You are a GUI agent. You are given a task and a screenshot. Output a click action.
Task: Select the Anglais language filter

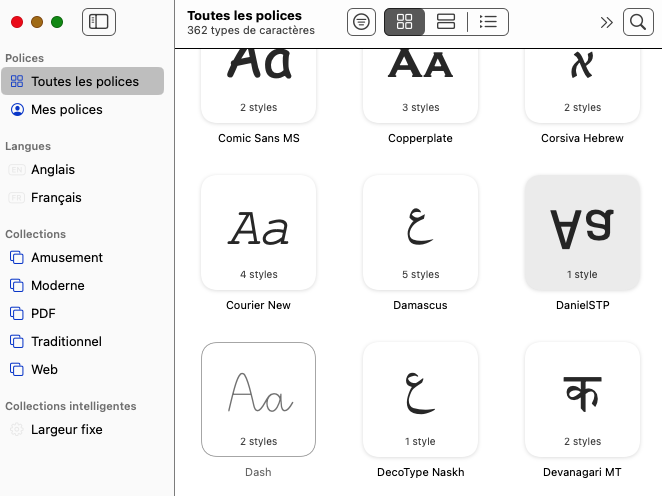(52, 169)
